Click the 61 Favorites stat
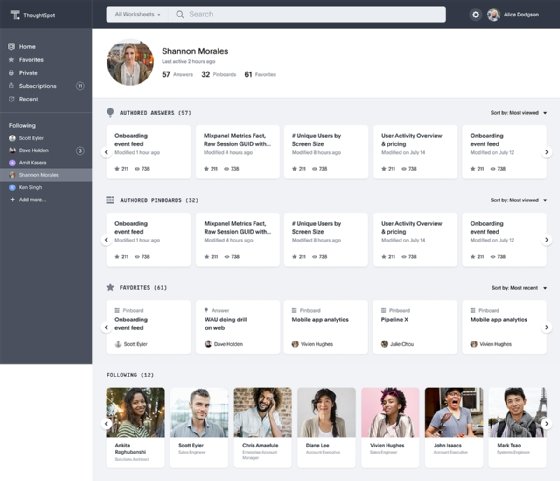This screenshot has width=560, height=481. click(260, 74)
